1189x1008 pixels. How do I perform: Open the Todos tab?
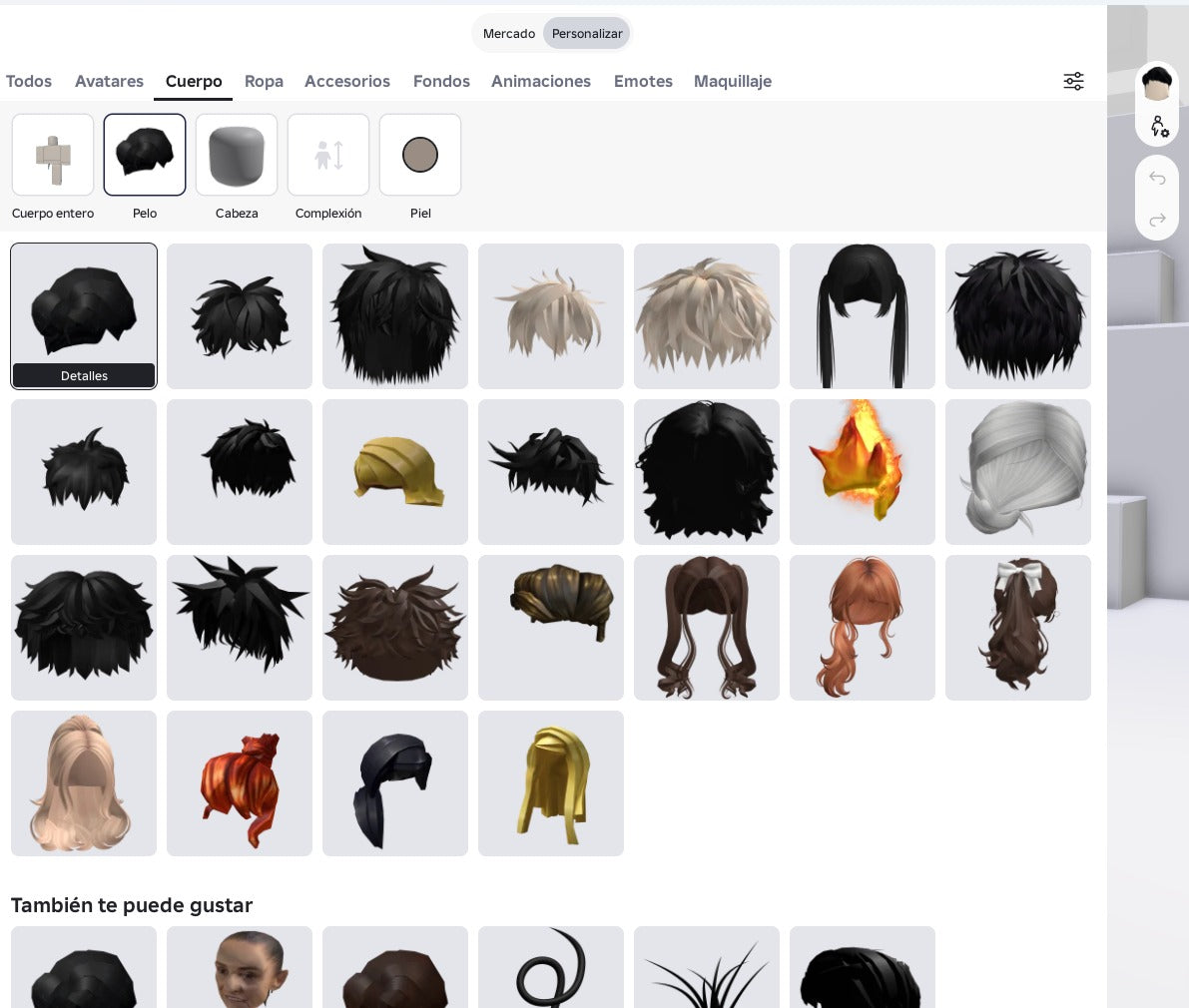[x=29, y=81]
